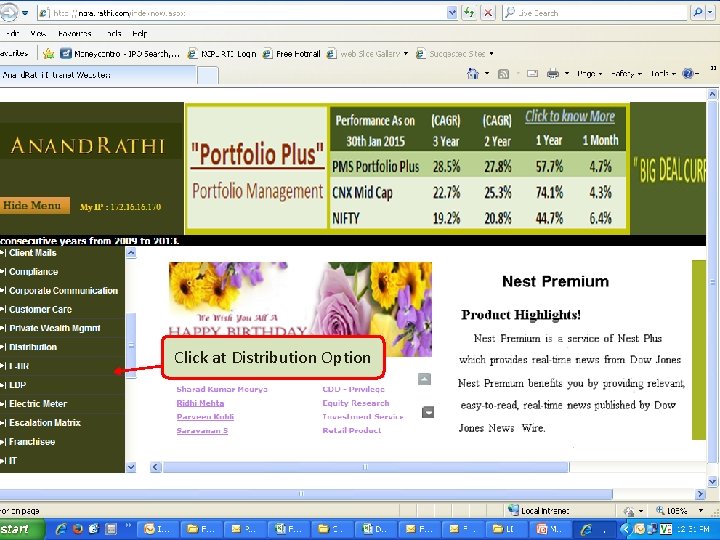Click page horizontal scrollbar right arrow
The width and height of the screenshot is (720, 540).
click(700, 494)
